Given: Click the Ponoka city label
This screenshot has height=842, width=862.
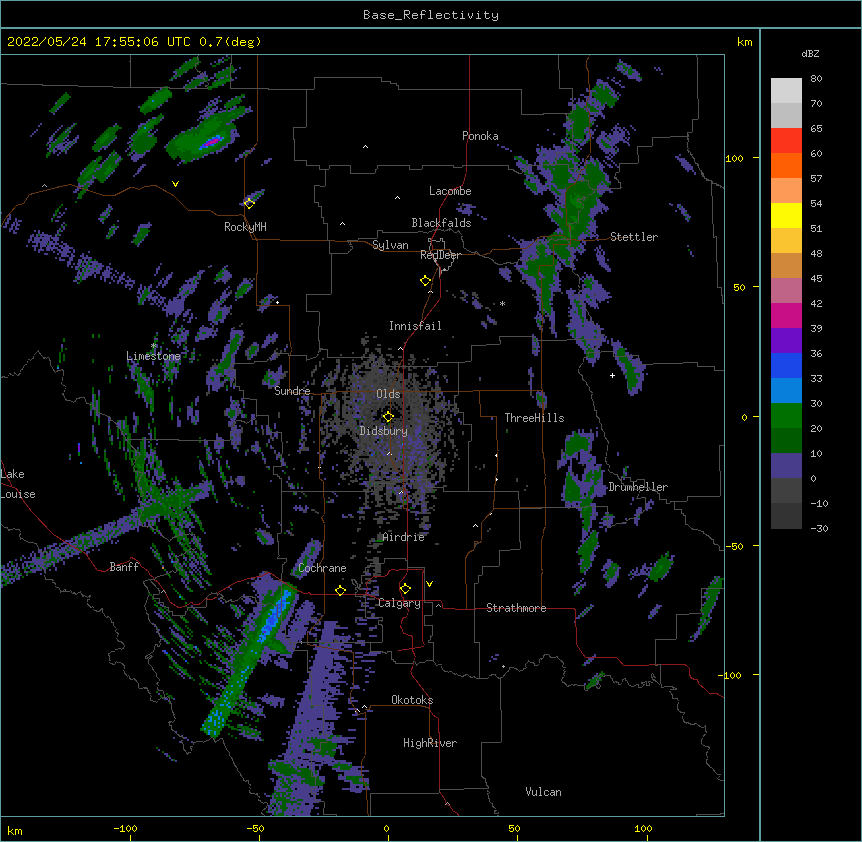Looking at the screenshot, I should [x=480, y=136].
